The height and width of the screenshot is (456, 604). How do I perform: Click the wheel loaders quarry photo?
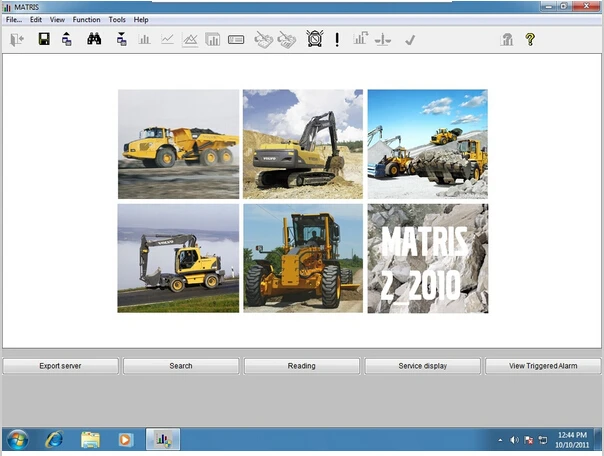point(428,144)
